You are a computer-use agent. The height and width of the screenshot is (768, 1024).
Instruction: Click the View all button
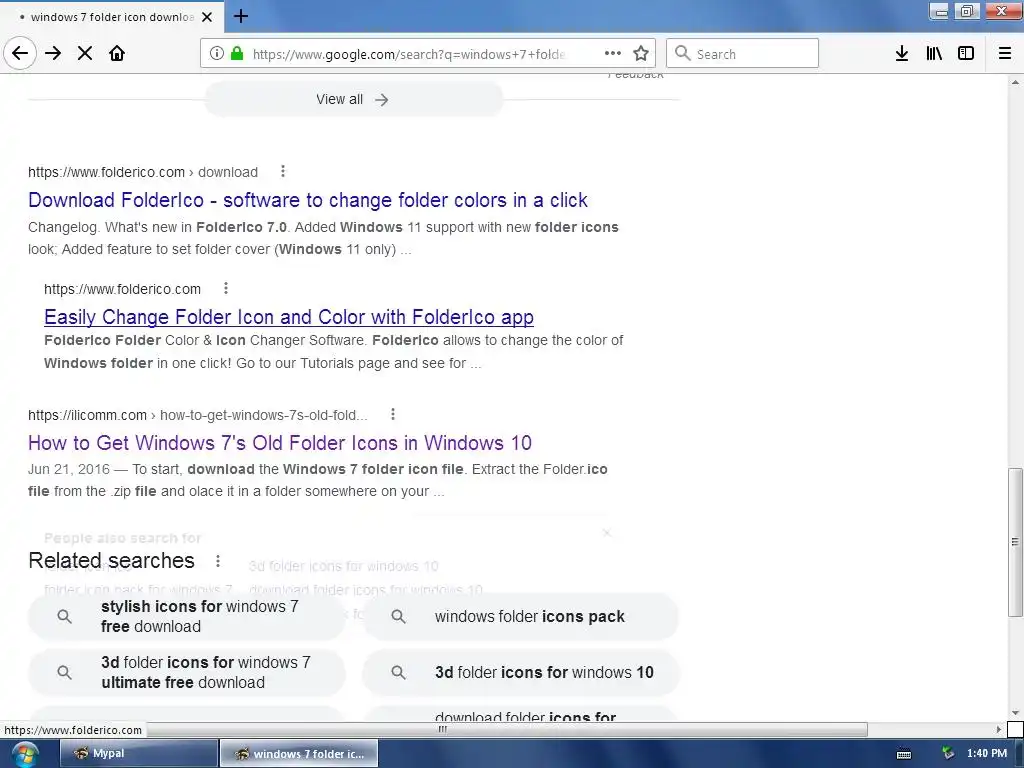[x=353, y=99]
